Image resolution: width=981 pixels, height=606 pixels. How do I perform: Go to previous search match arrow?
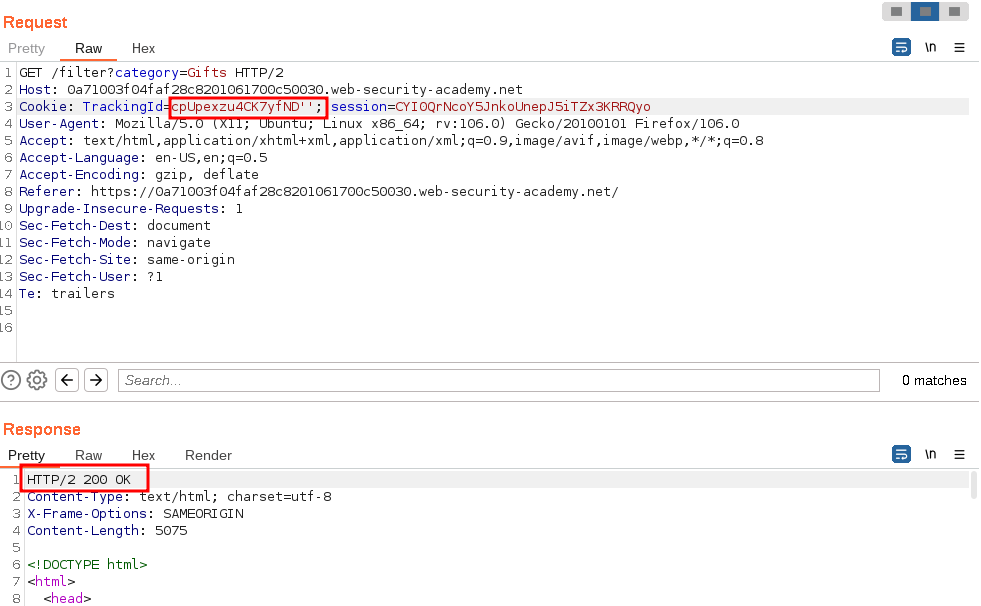pos(67,380)
